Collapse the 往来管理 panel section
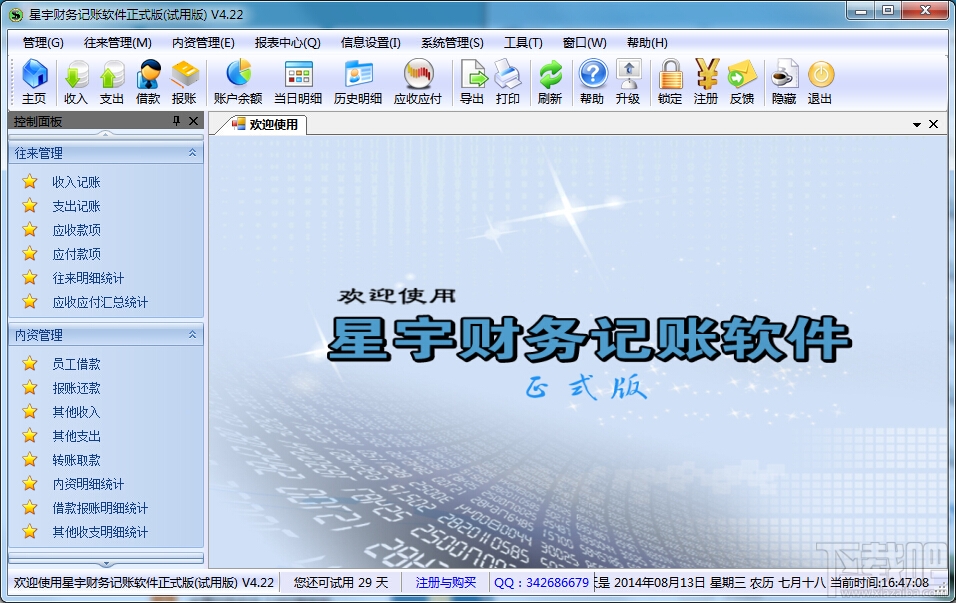This screenshot has height=603, width=956. point(192,152)
